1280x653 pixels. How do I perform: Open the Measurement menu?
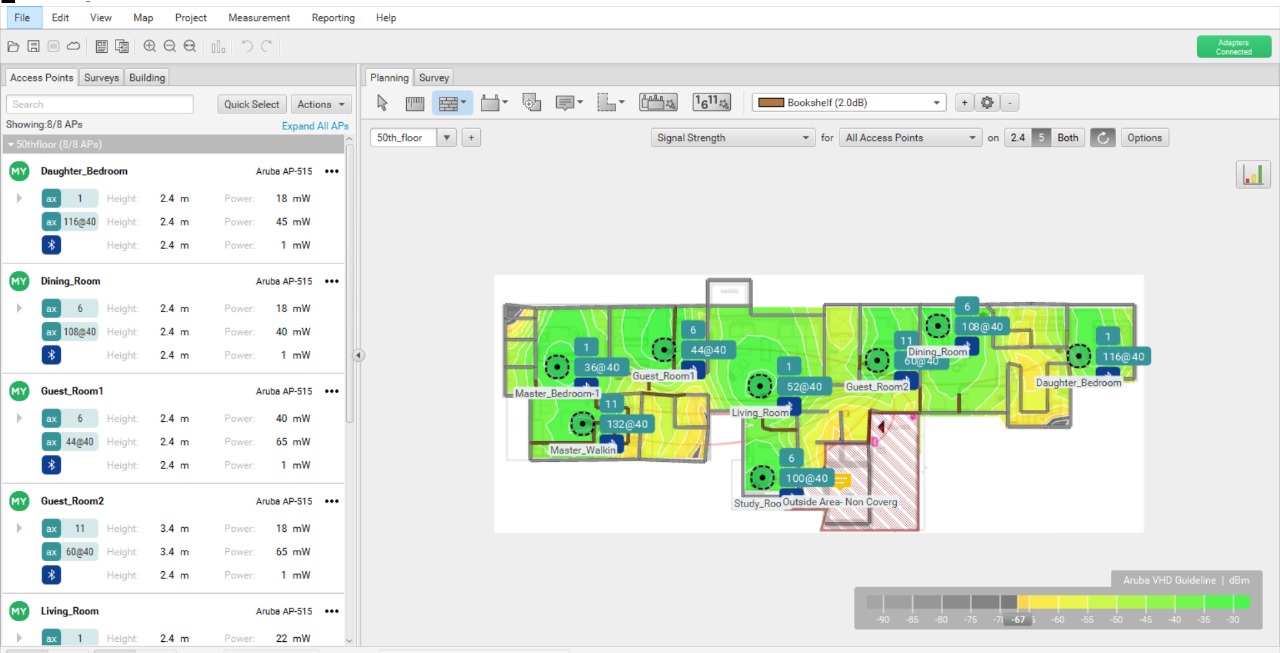(259, 17)
